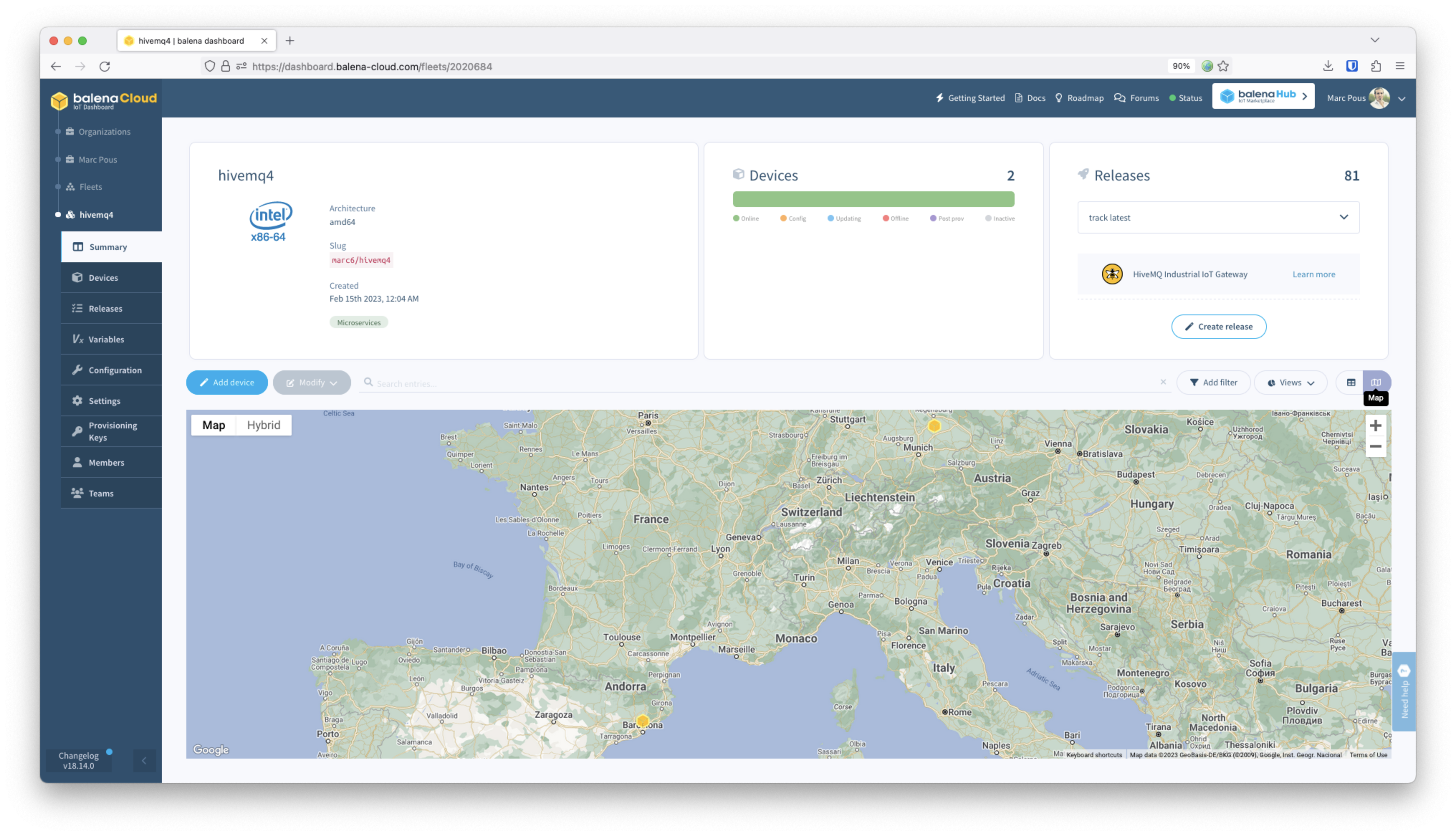This screenshot has height=836, width=1456.
Task: Open Variables in sidebar
Action: [106, 339]
